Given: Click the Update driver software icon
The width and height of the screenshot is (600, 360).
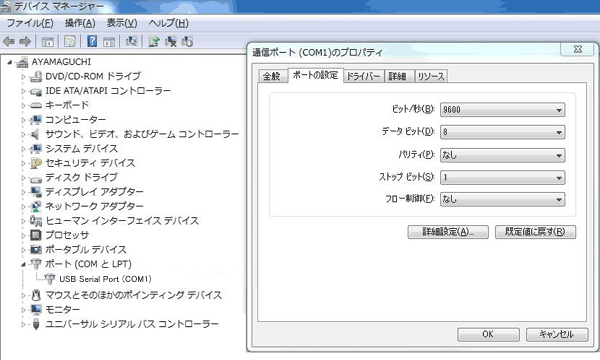Looking at the screenshot, I should (x=154, y=41).
